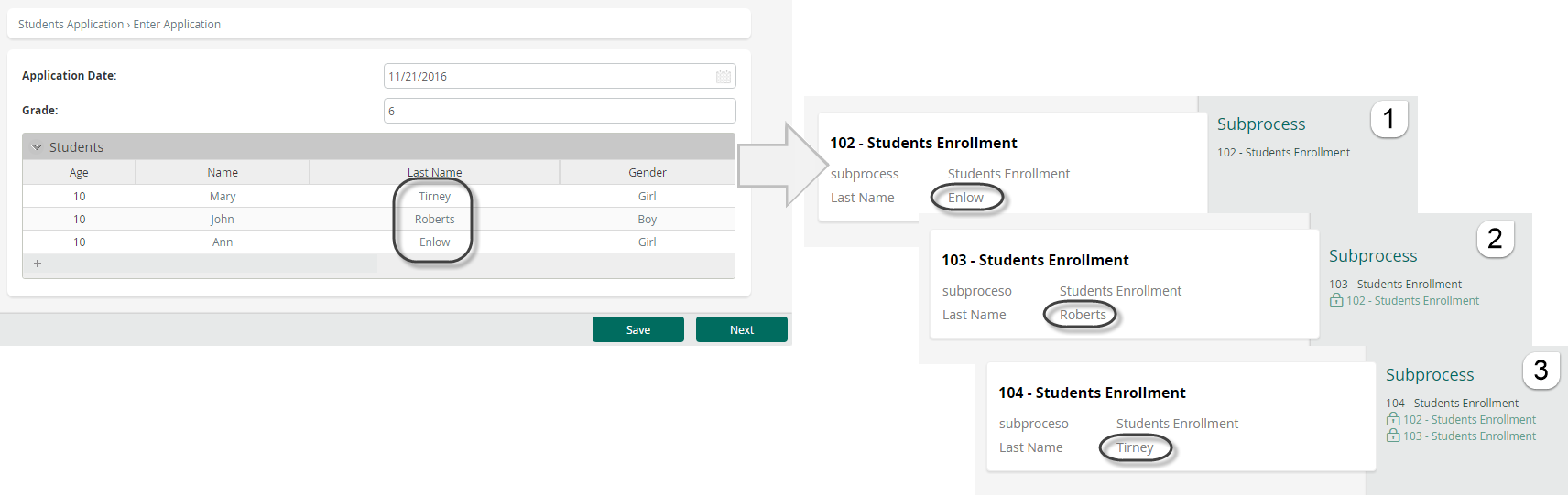1568x495 pixels.
Task: Open locked 103 - Students Enrollment in panel 3
Action: click(x=1469, y=436)
